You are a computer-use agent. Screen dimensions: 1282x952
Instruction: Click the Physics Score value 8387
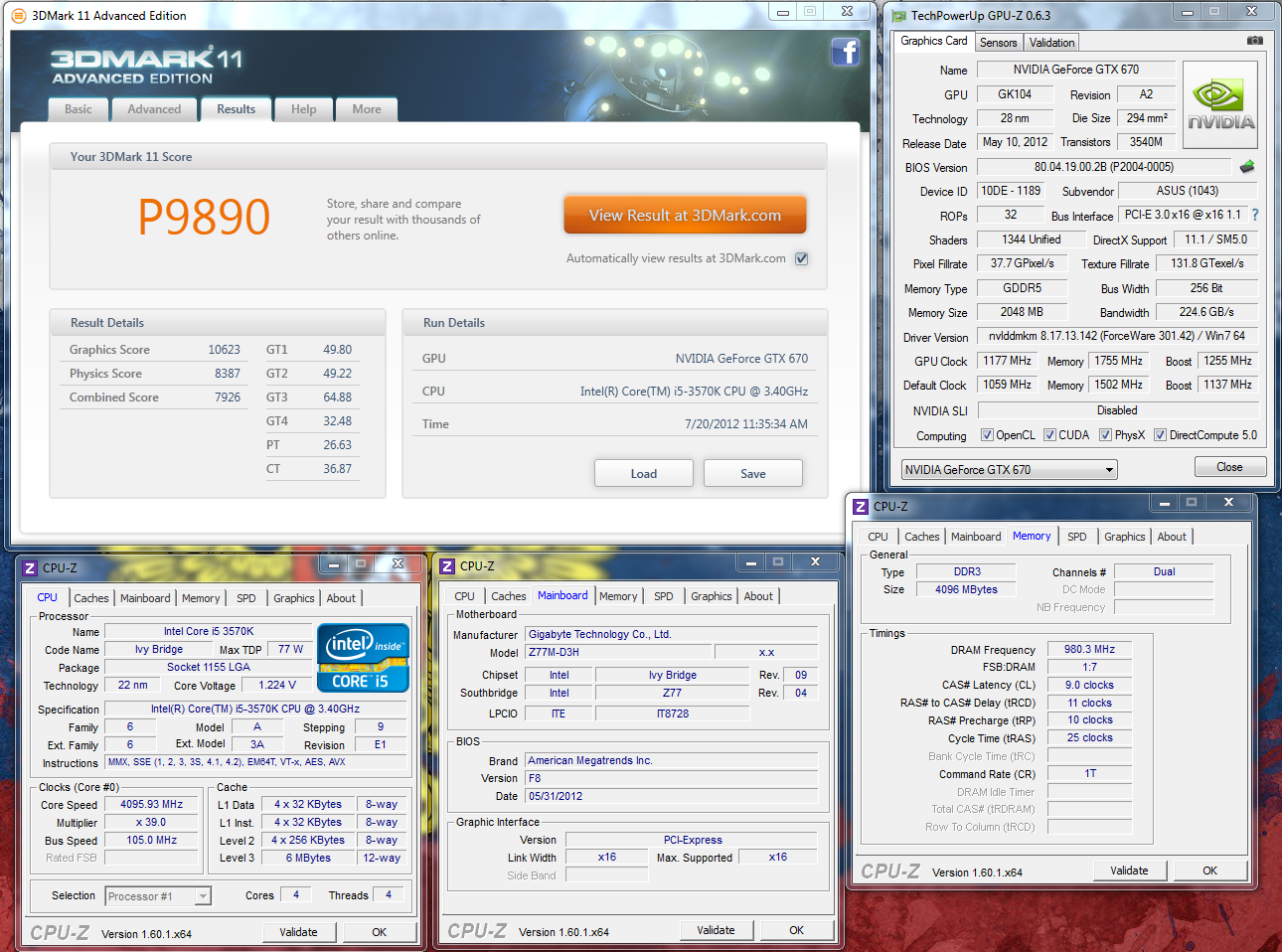[x=228, y=374]
